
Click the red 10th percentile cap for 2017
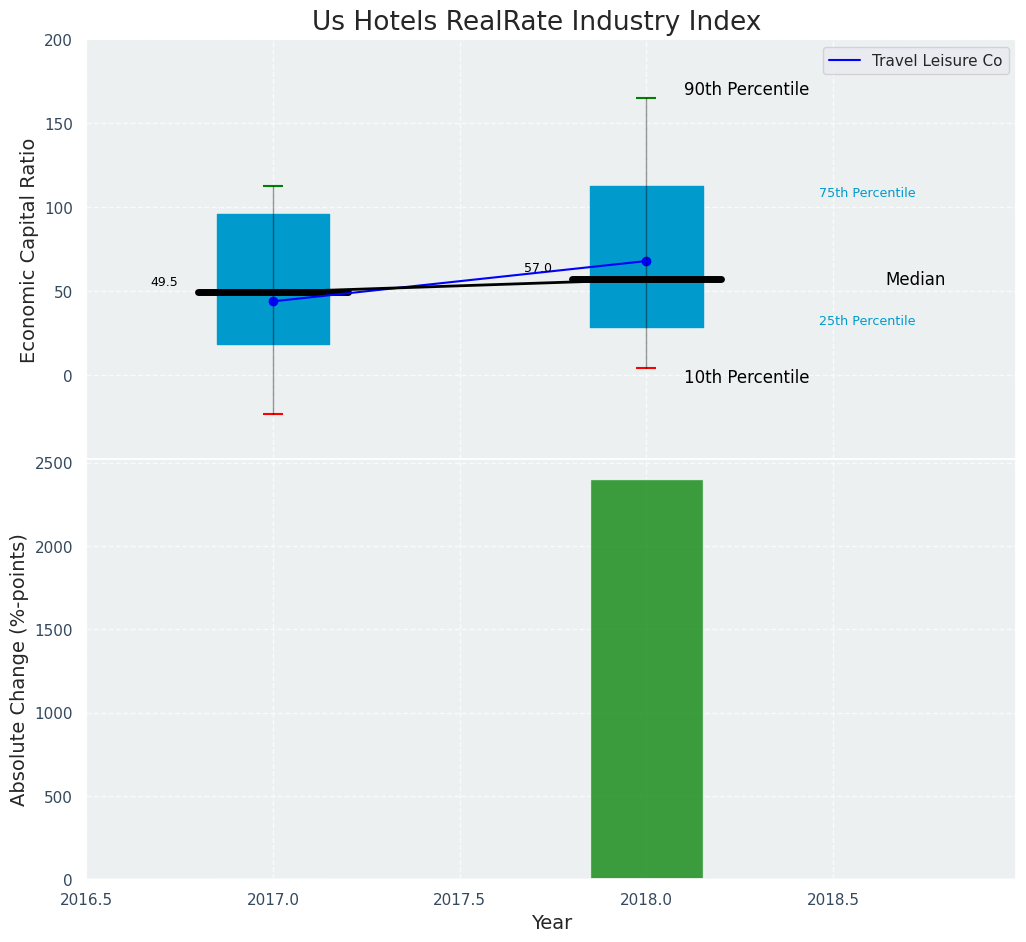coord(273,414)
